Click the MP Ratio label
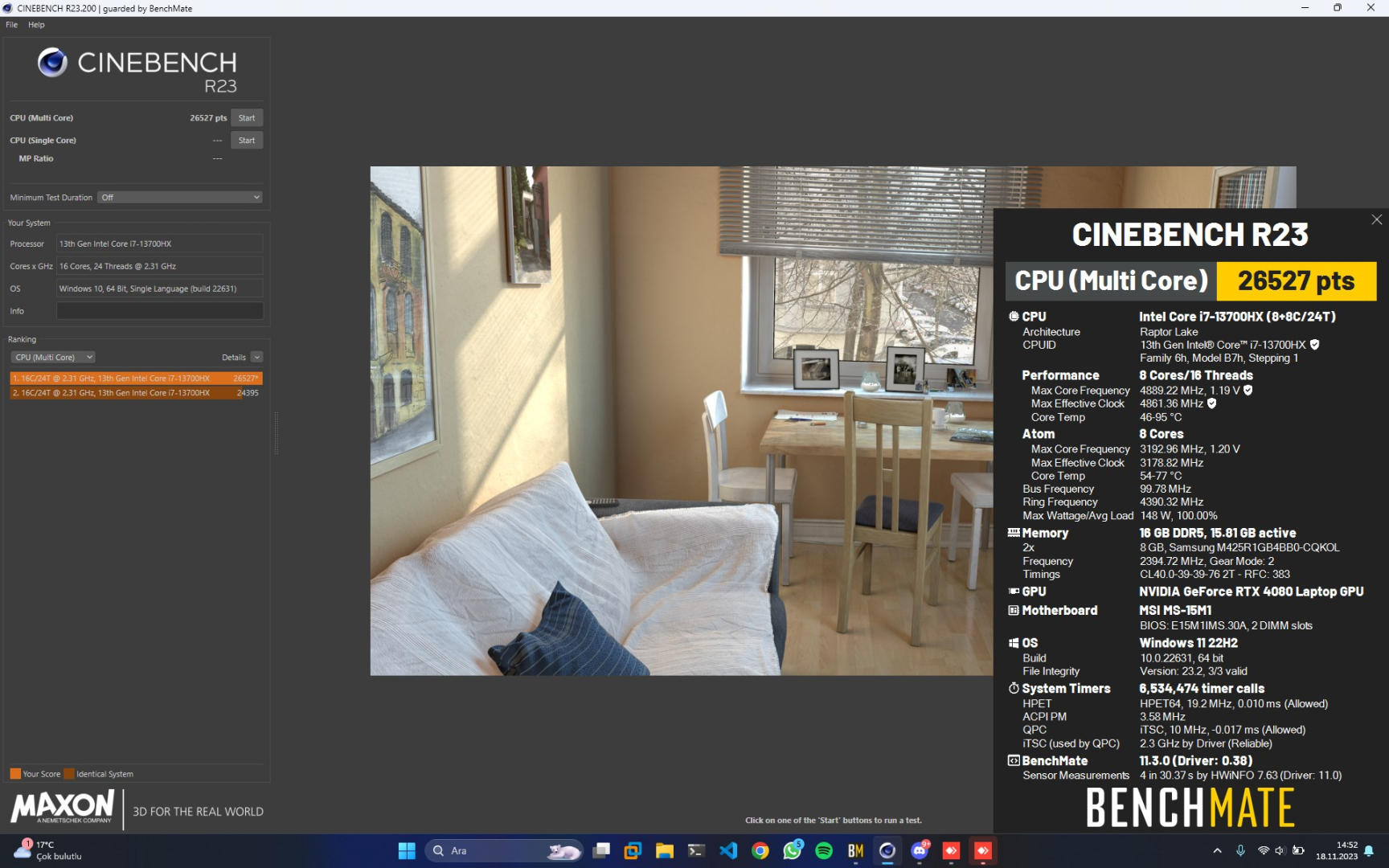 (x=36, y=159)
